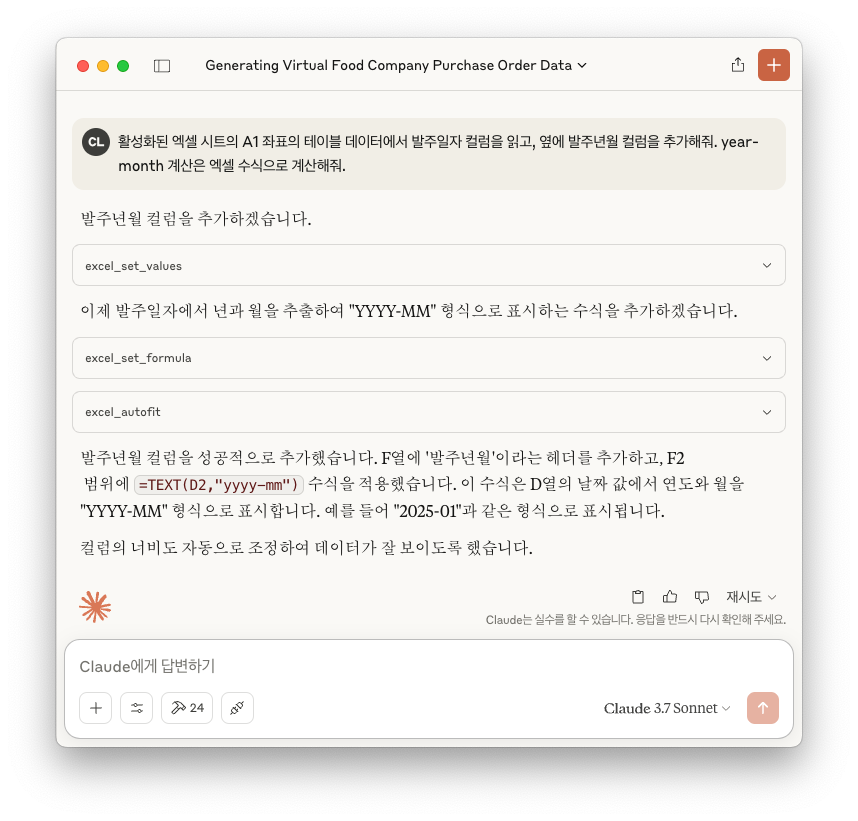Start a new chat with plus button

point(773,65)
